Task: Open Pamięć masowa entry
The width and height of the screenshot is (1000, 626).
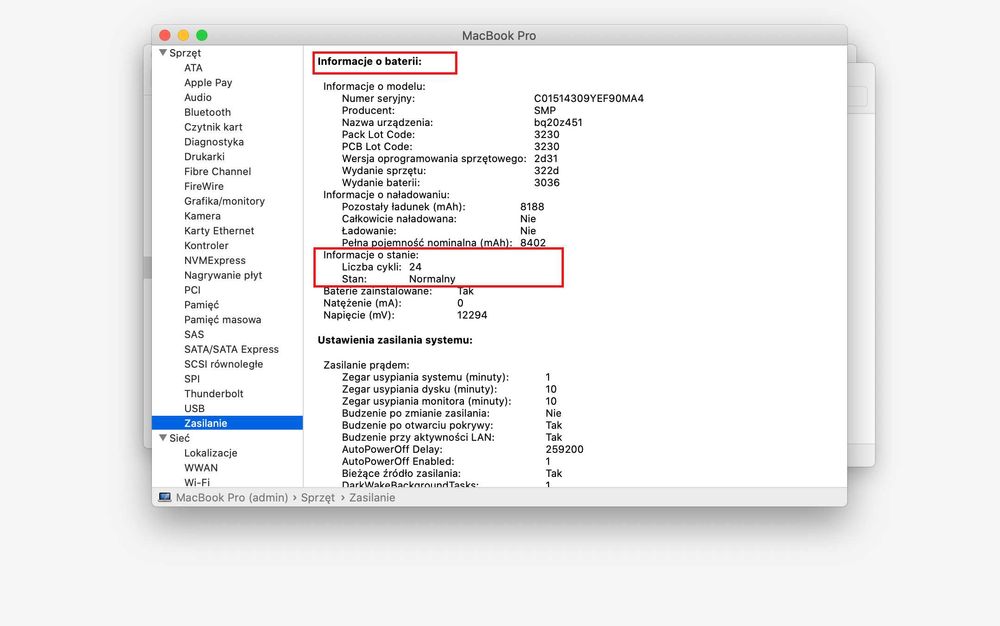Action: (223, 319)
